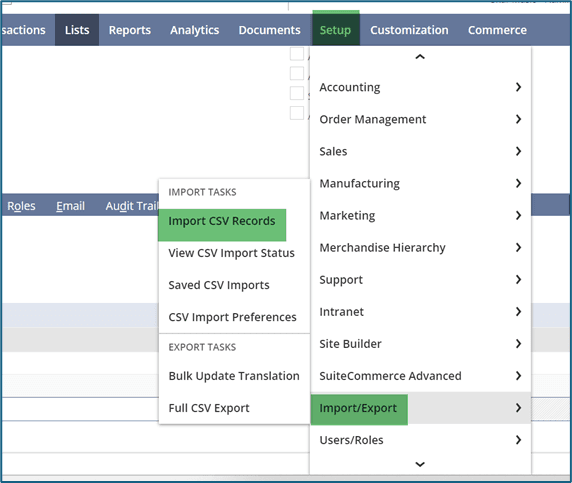The width and height of the screenshot is (572, 483).
Task: Expand the Users/Roles submenu
Action: pos(421,440)
